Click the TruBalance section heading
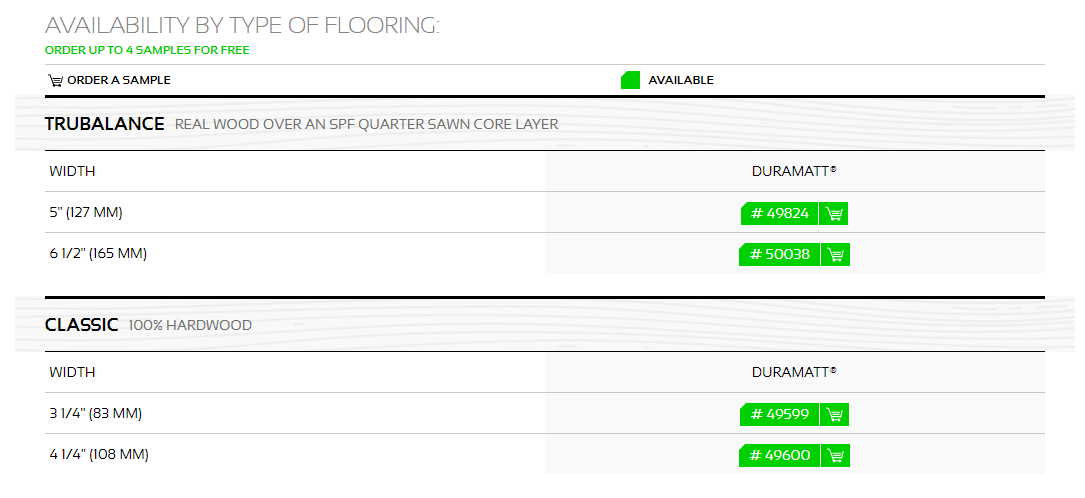The height and width of the screenshot is (498, 1085). point(104,124)
